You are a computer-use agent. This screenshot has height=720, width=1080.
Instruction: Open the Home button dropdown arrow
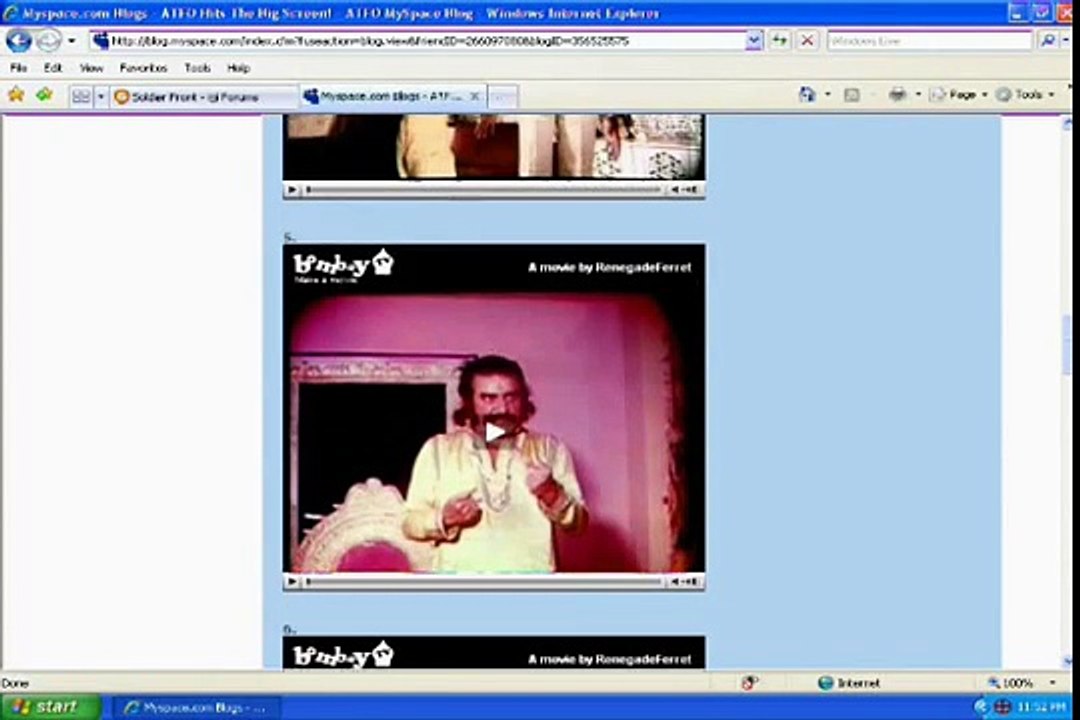(x=828, y=94)
